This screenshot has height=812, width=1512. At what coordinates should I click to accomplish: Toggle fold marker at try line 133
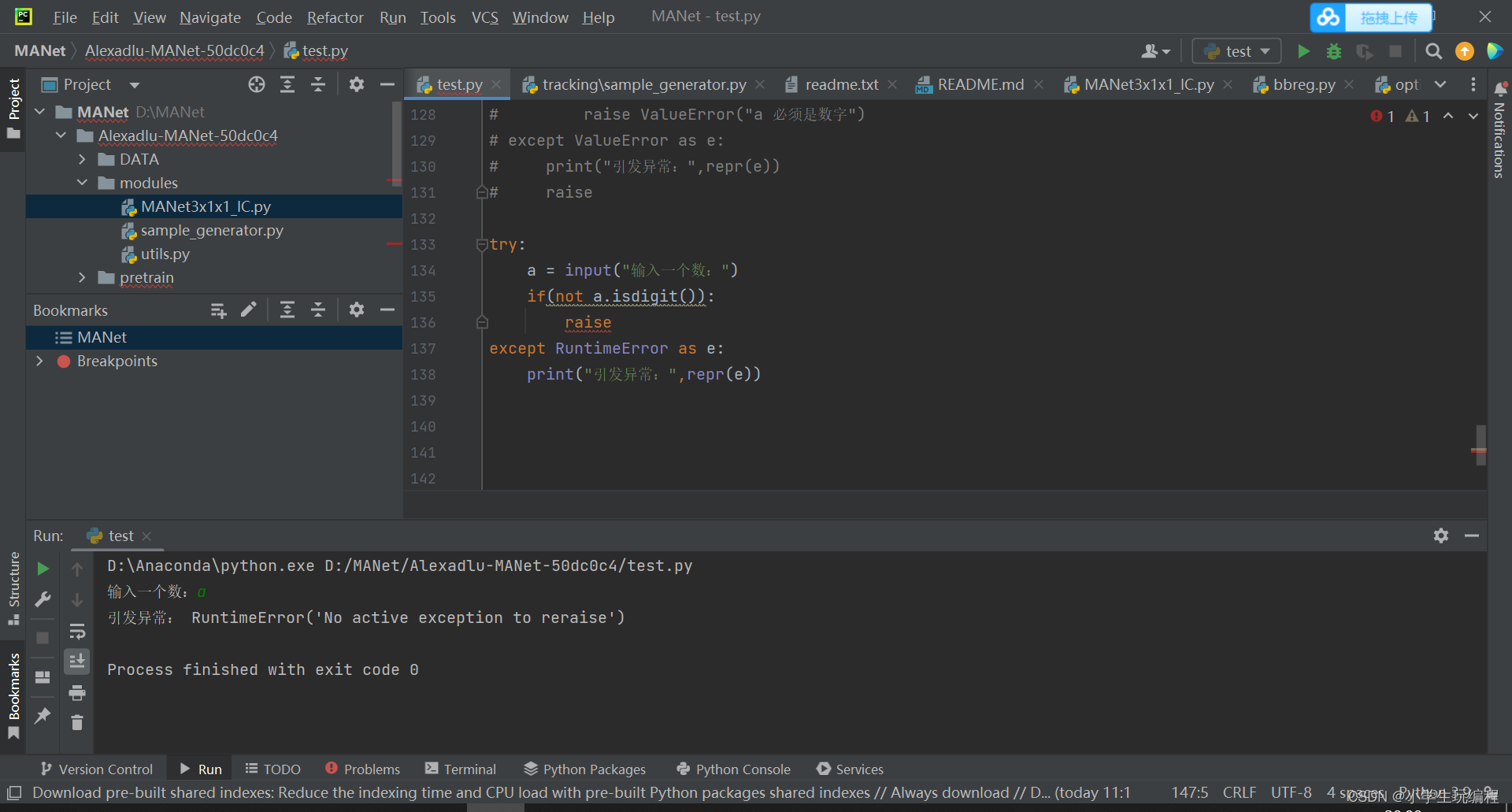pyautogui.click(x=482, y=245)
